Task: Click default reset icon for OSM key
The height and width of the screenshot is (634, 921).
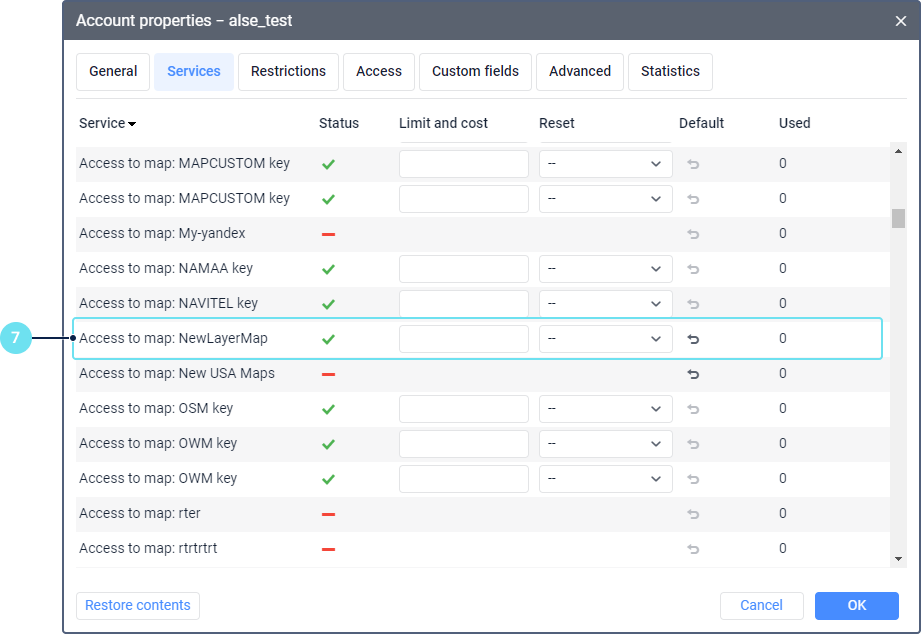Action: coord(693,409)
